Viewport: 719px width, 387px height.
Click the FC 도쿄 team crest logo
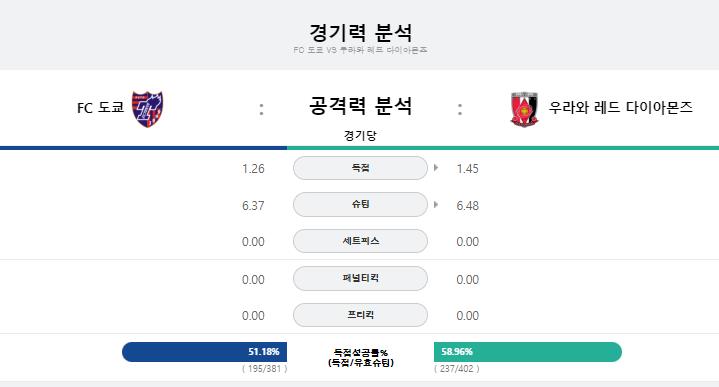click(x=148, y=109)
